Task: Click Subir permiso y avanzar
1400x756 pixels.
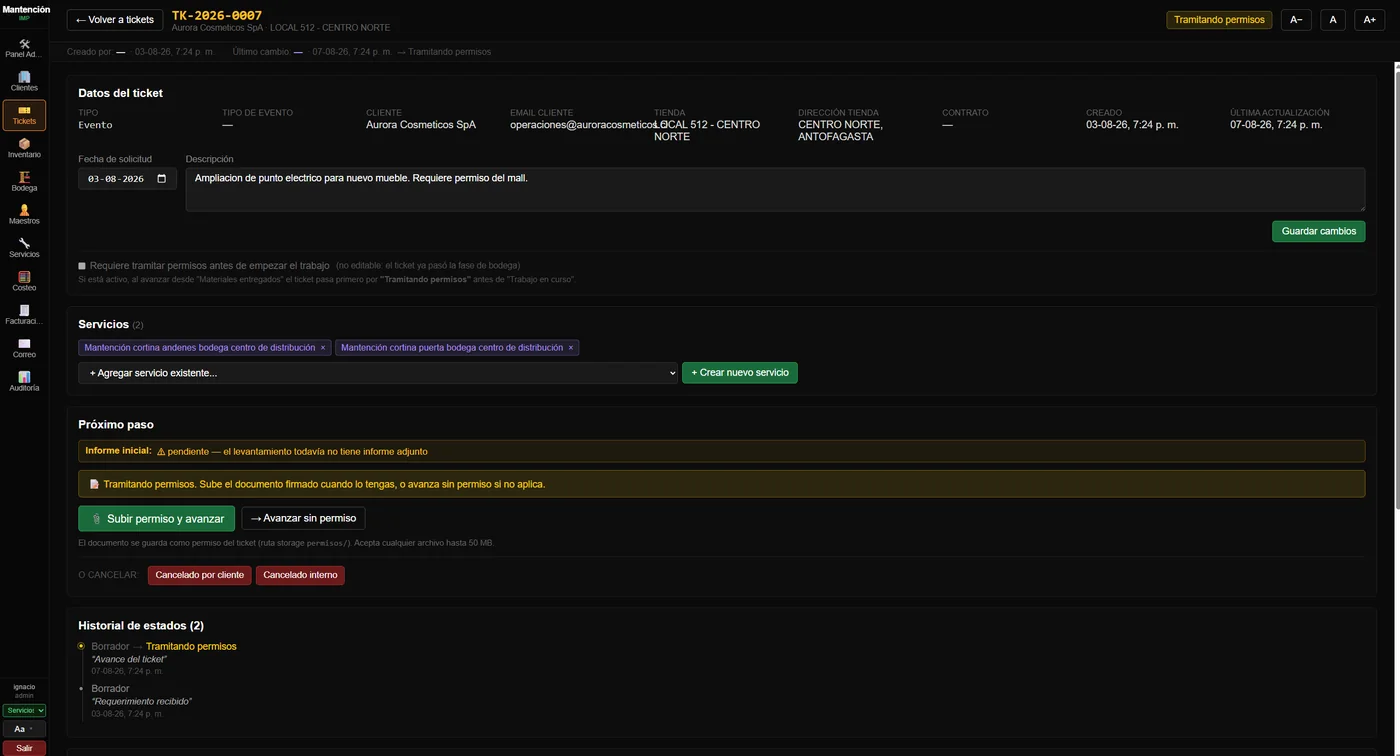Action: (x=157, y=519)
